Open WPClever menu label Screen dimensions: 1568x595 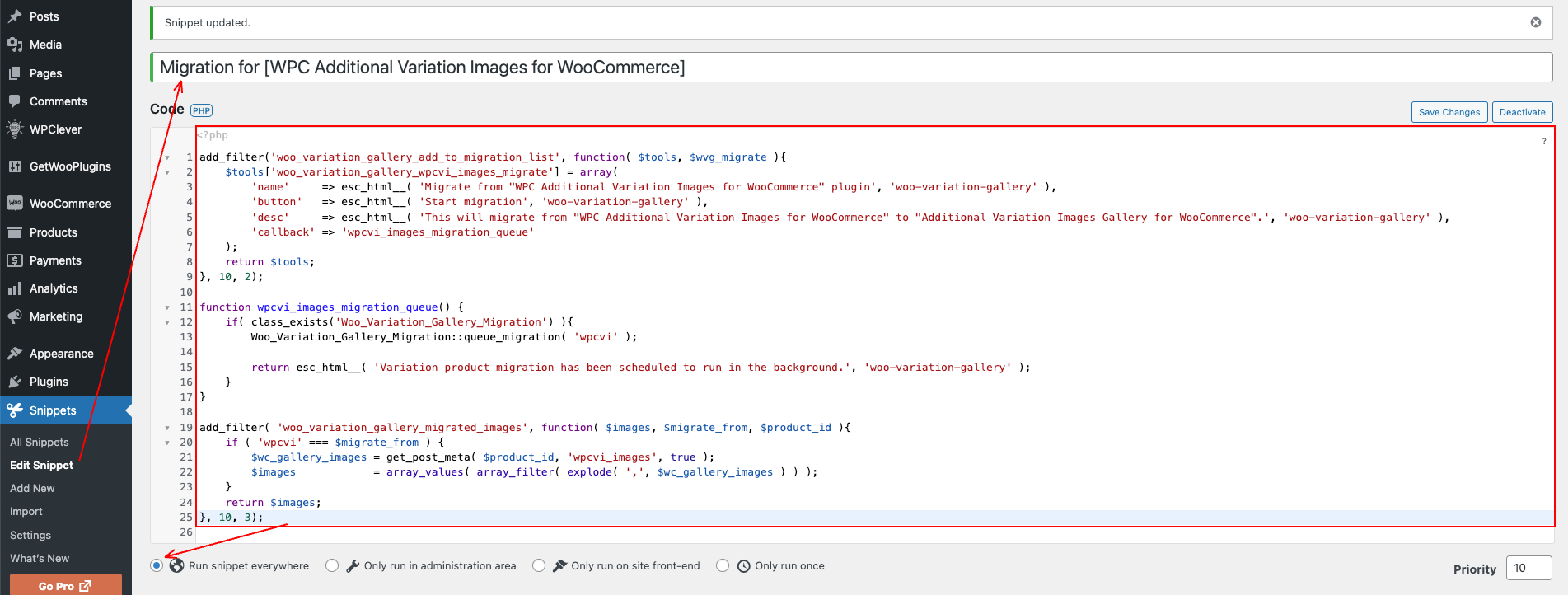coord(55,129)
